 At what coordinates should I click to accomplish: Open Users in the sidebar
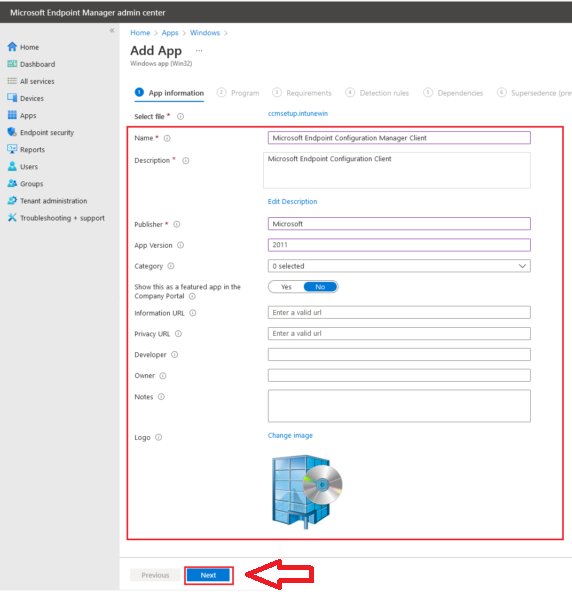click(x=23, y=167)
